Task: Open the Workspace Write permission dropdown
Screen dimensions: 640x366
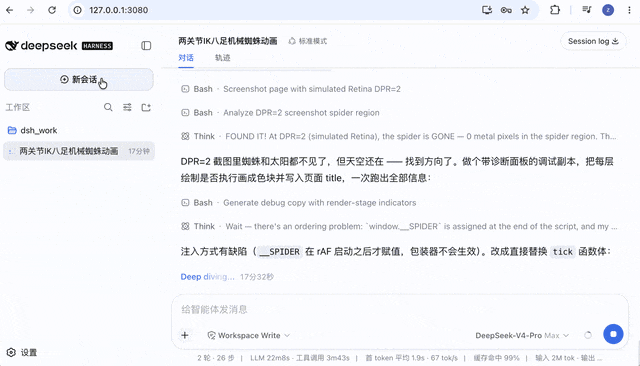Action: click(x=249, y=335)
